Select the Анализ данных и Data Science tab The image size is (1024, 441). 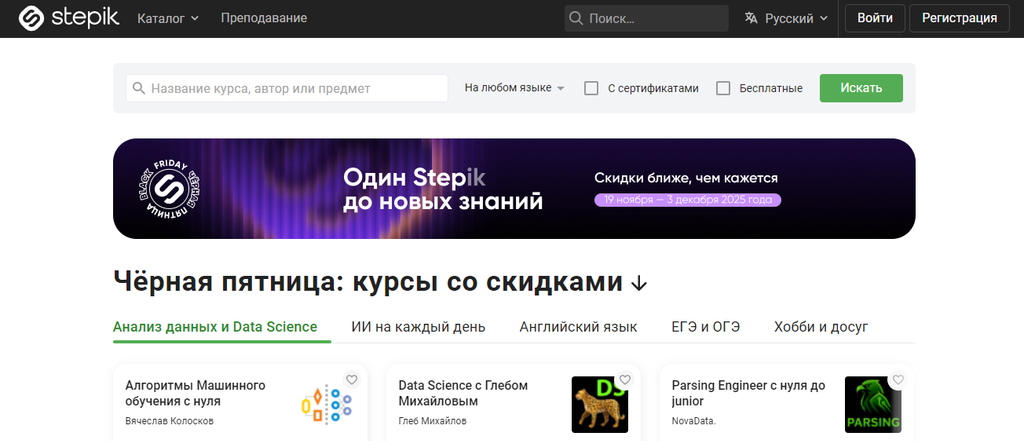click(x=215, y=327)
